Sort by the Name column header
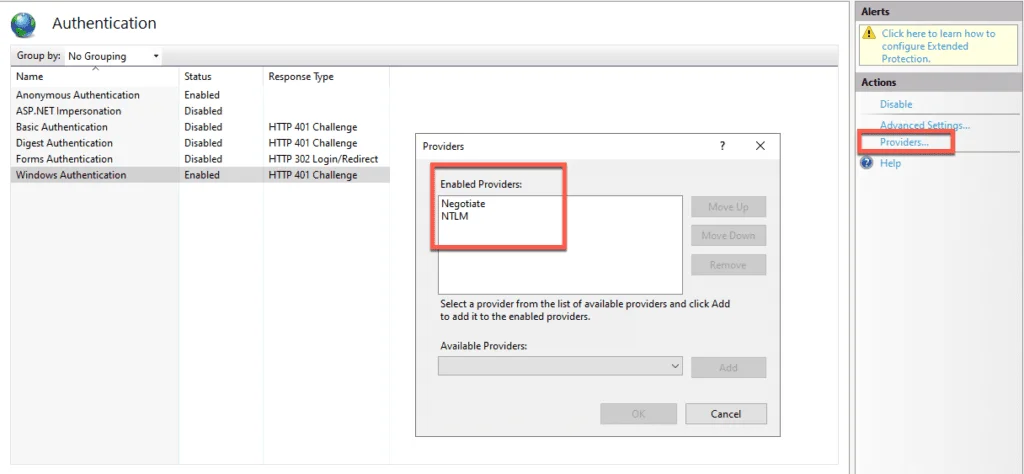Viewport: 1024px width, 474px height. [x=29, y=76]
